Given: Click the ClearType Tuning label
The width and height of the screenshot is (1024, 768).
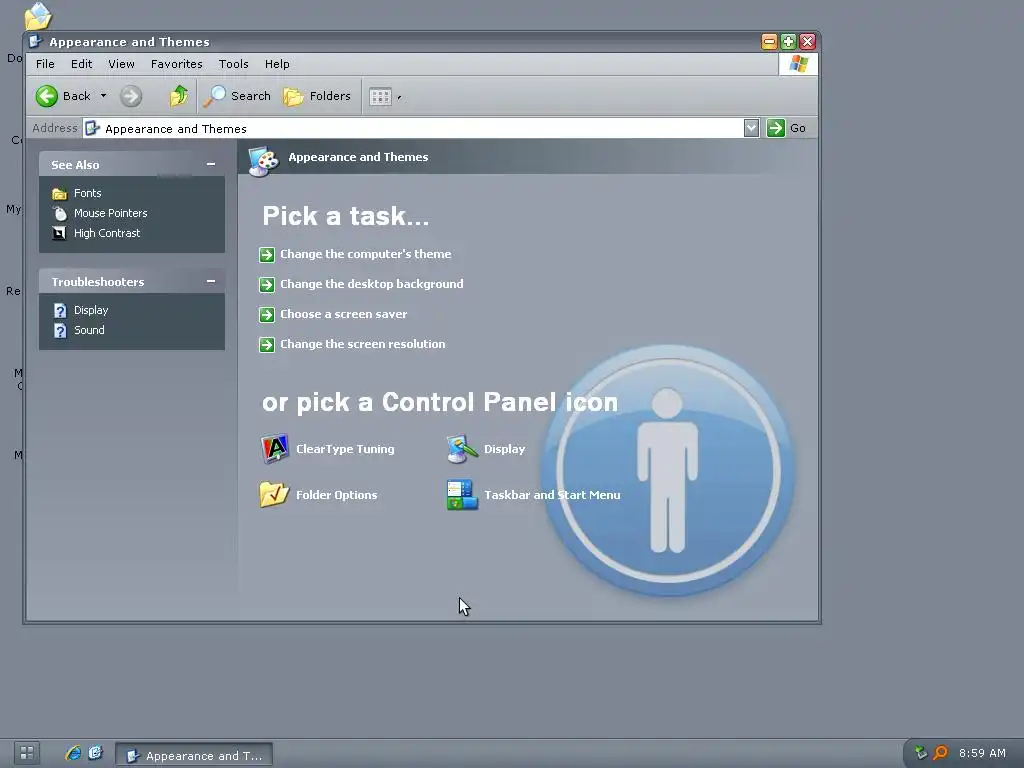Looking at the screenshot, I should coord(345,449).
